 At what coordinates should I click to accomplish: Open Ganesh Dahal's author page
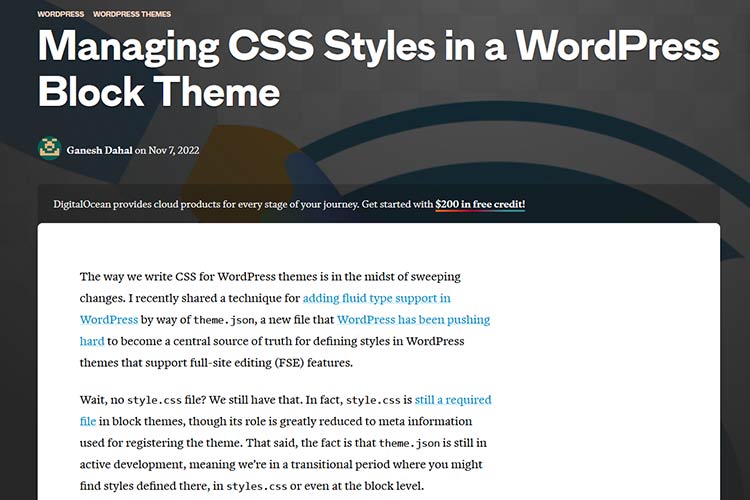click(99, 149)
